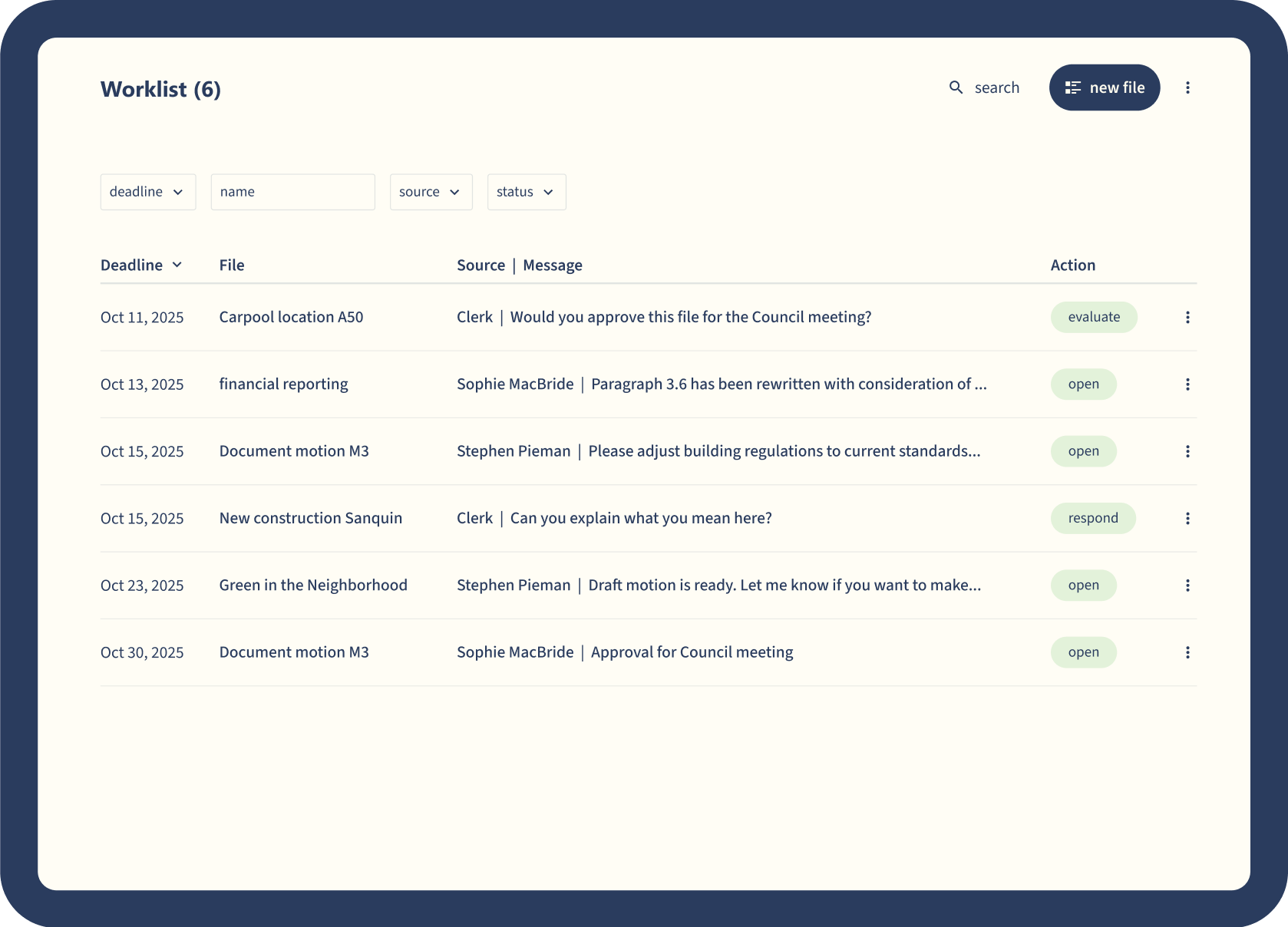The width and height of the screenshot is (1288, 927).
Task: Open the header kebab menu beside new file
Action: click(1187, 87)
